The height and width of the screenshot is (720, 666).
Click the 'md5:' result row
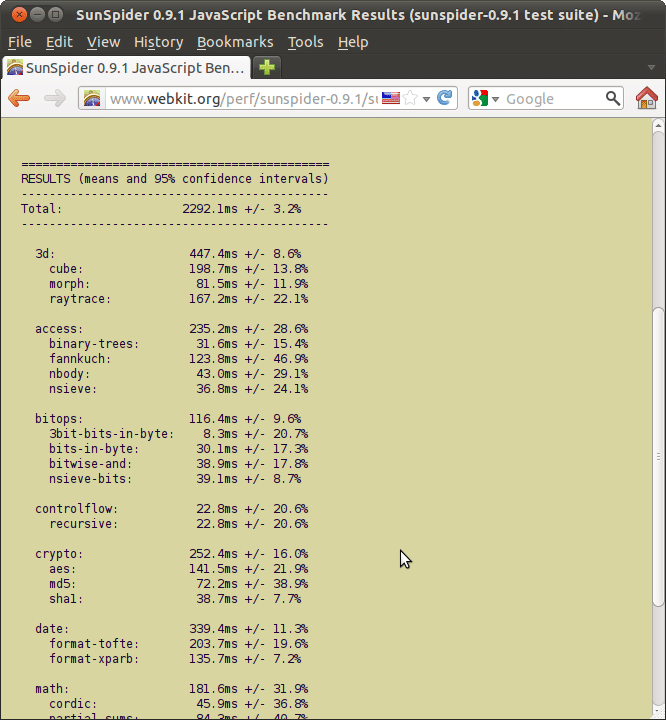pyautogui.click(x=179, y=584)
